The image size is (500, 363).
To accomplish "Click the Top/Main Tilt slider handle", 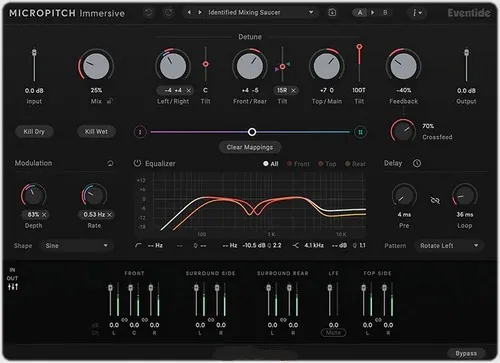I will 359,47.
